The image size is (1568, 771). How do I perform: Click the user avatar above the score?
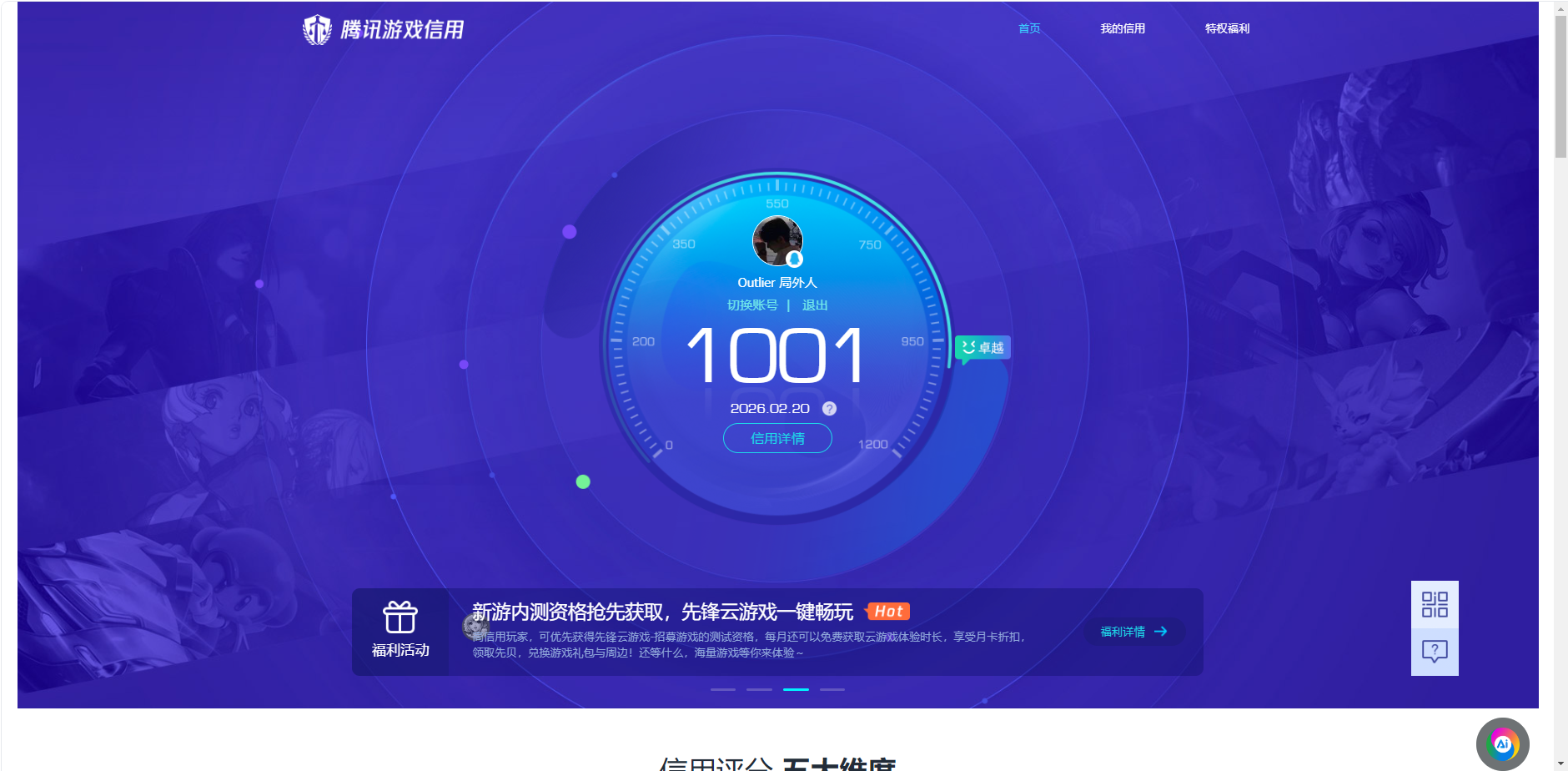777,240
